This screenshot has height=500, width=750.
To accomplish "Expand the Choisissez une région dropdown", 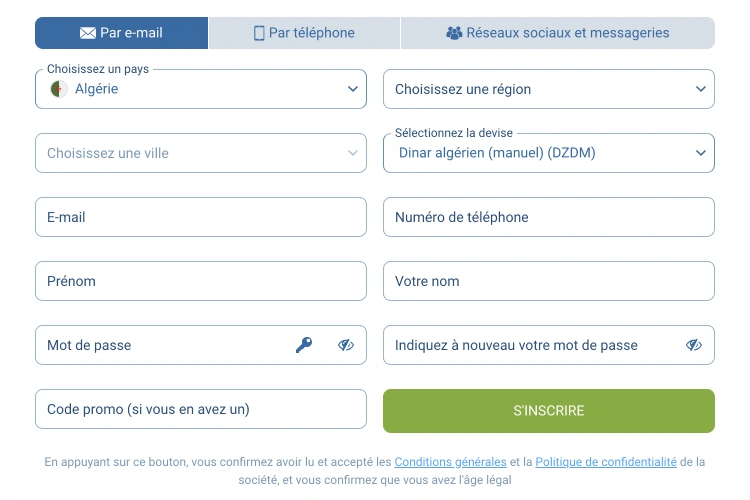I will pos(548,89).
